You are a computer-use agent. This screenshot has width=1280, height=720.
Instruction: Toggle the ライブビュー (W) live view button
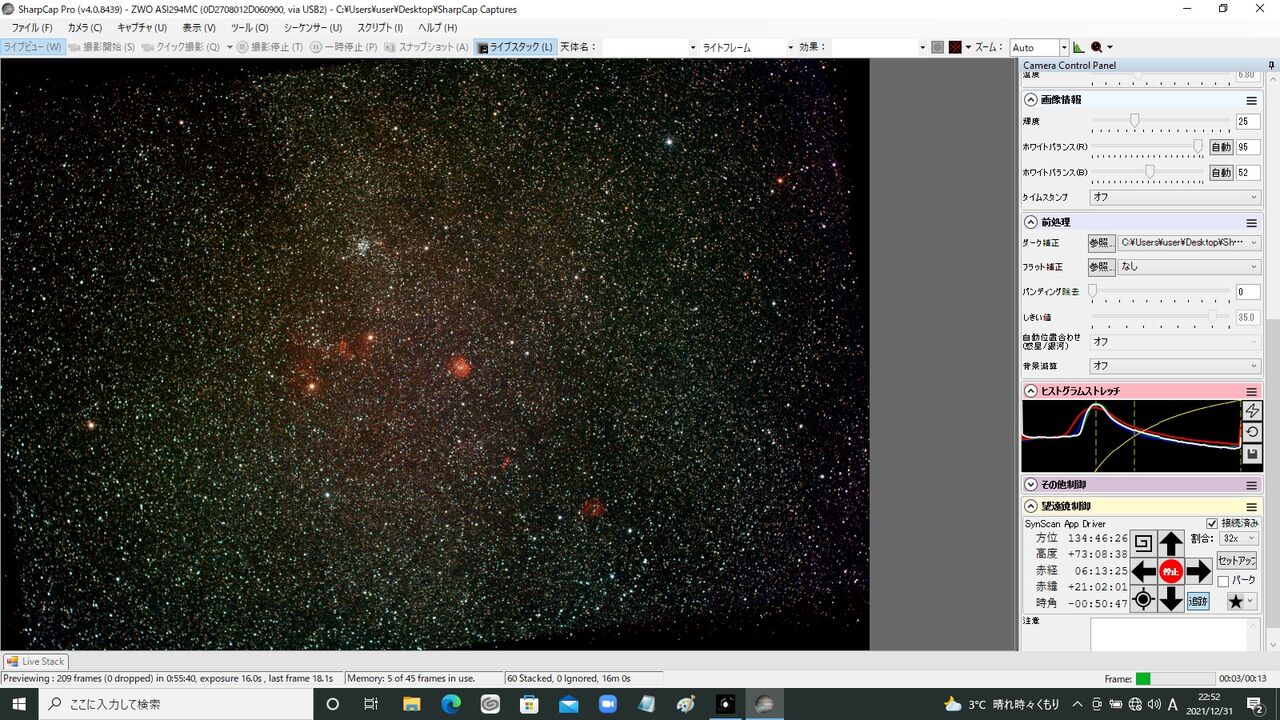pos(33,47)
